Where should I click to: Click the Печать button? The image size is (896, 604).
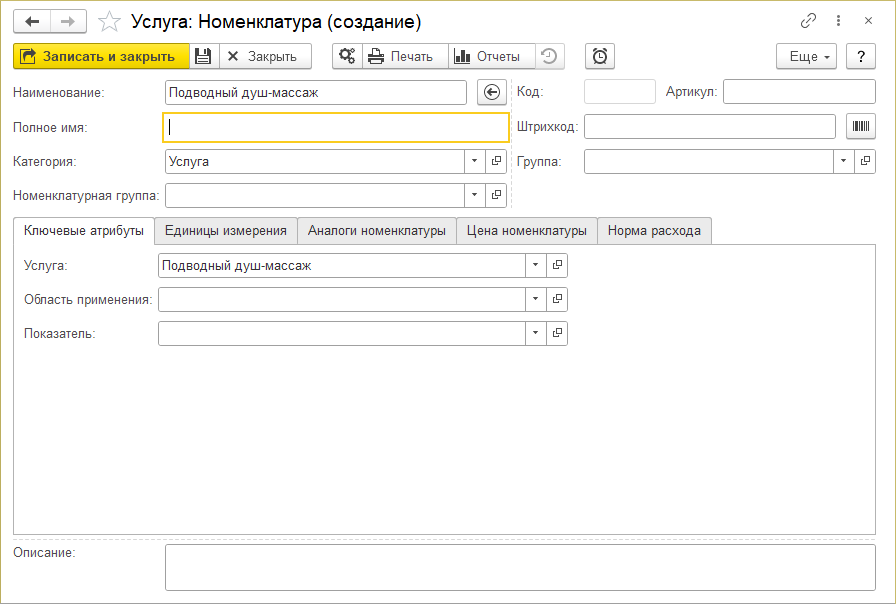402,56
